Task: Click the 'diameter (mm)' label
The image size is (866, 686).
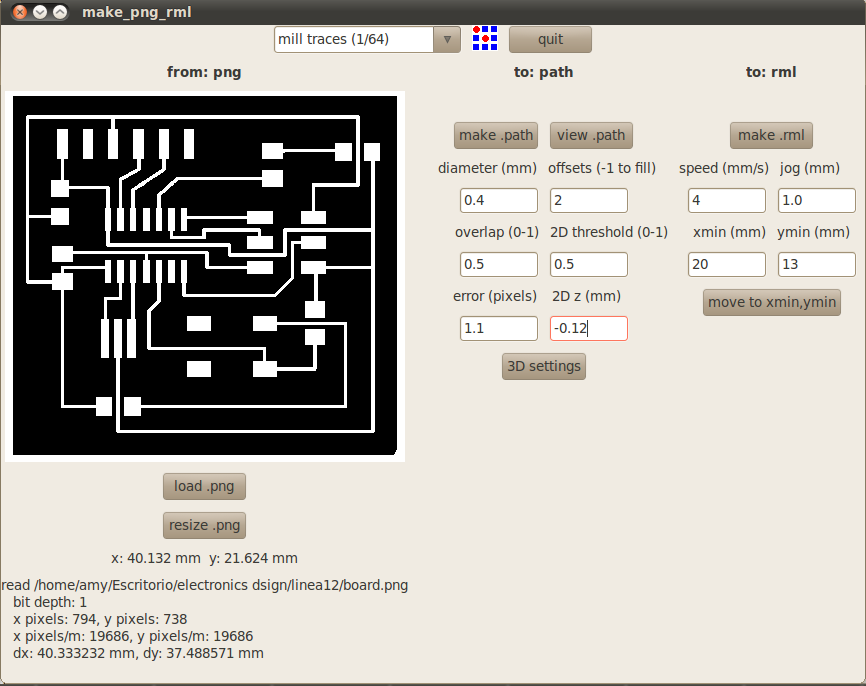Action: [x=487, y=168]
